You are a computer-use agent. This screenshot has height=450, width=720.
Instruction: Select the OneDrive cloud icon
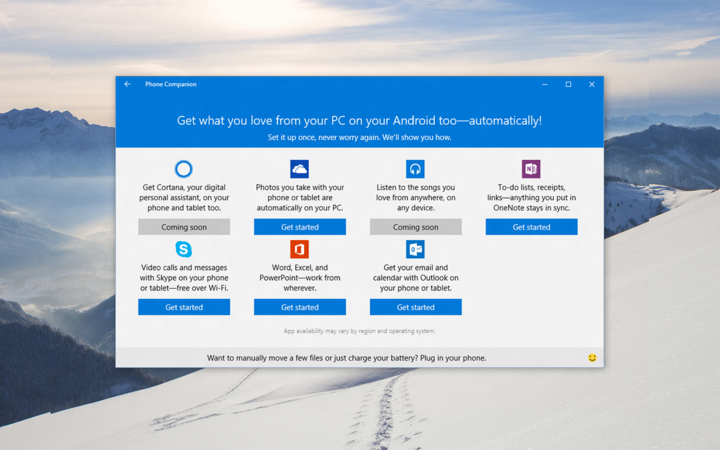[x=299, y=169]
